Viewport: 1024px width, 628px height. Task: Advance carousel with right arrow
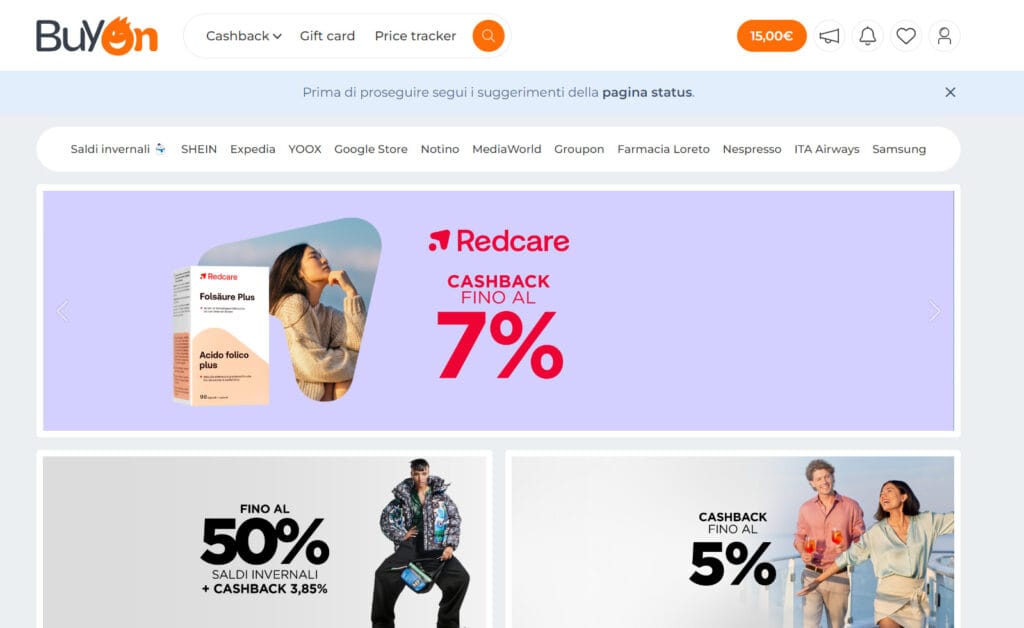pos(935,311)
